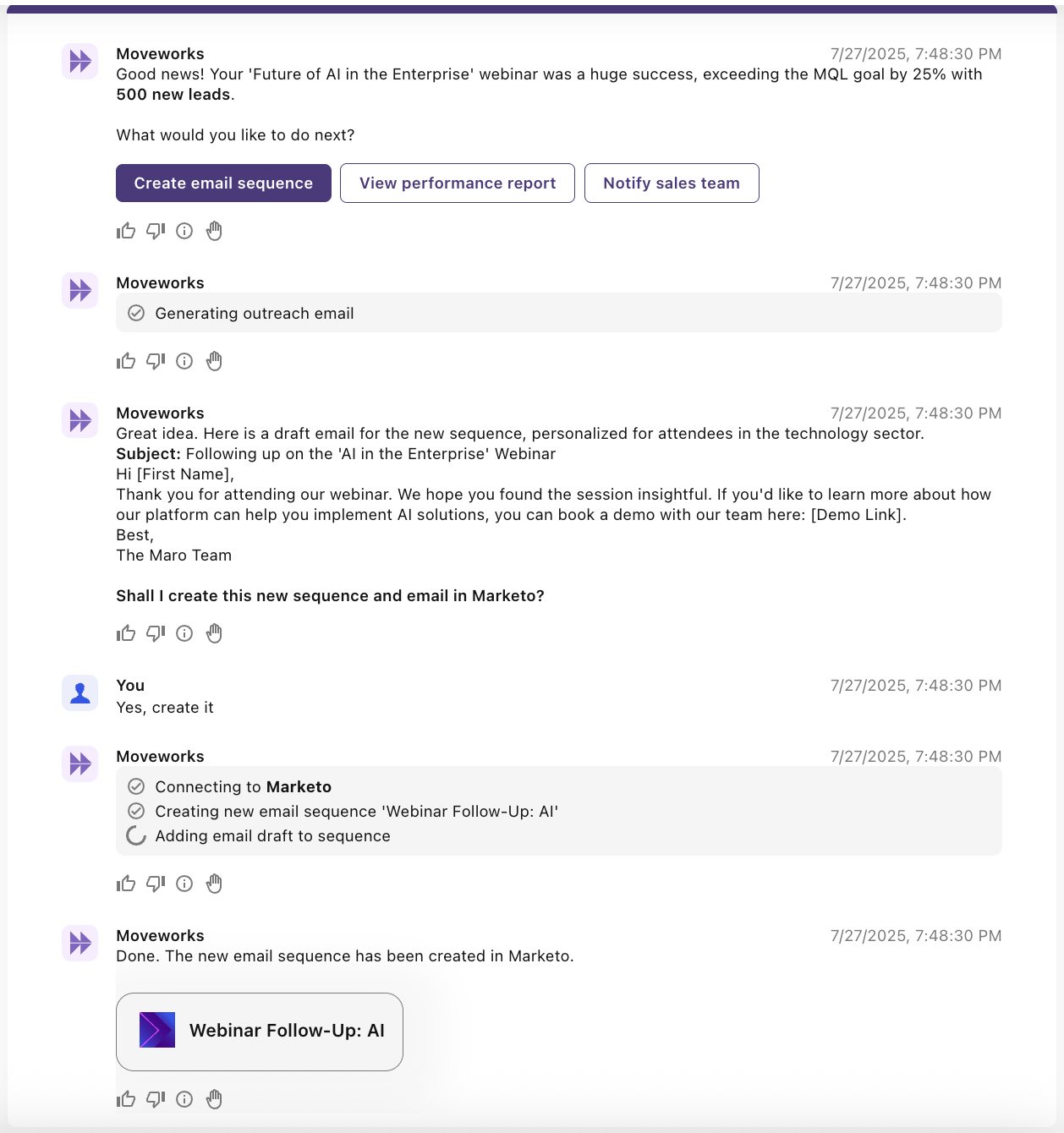Click hand icon below the suggestion buttons
Screen dimensions: 1064x1133
(x=214, y=231)
